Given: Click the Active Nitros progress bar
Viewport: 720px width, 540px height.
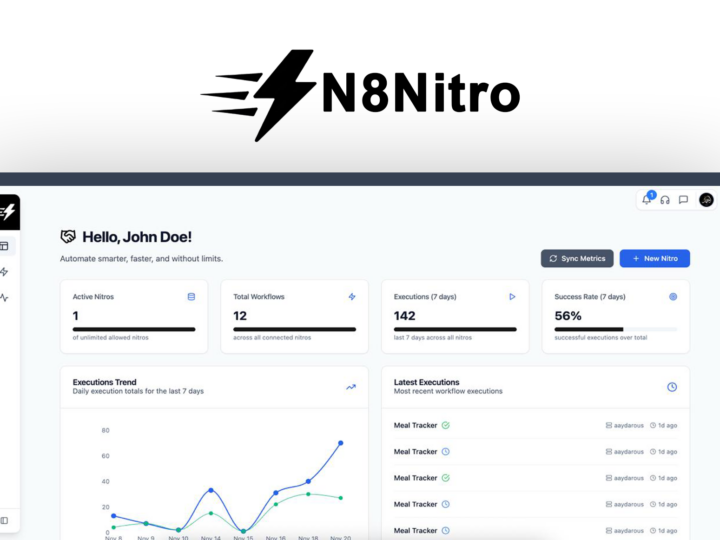Looking at the screenshot, I should coord(134,329).
